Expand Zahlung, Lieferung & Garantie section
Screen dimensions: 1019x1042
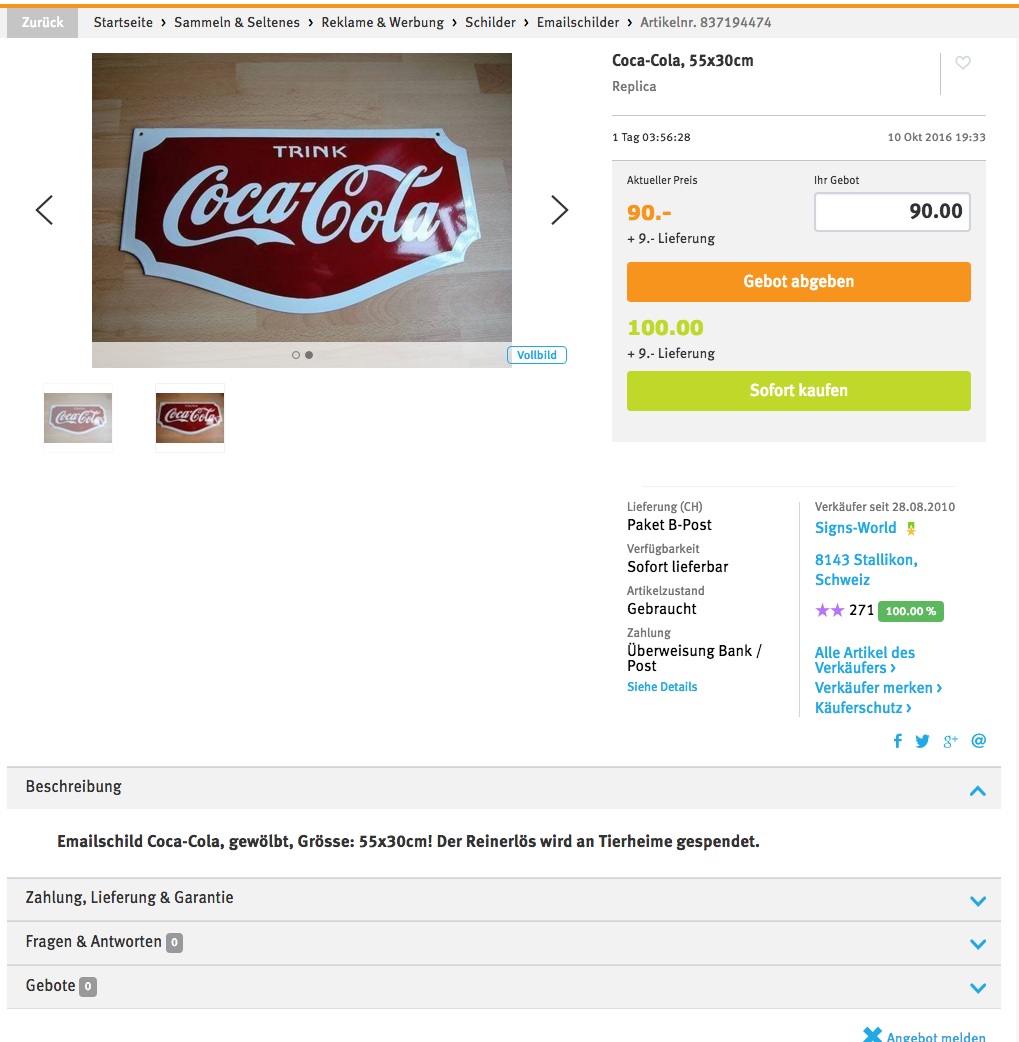point(977,901)
